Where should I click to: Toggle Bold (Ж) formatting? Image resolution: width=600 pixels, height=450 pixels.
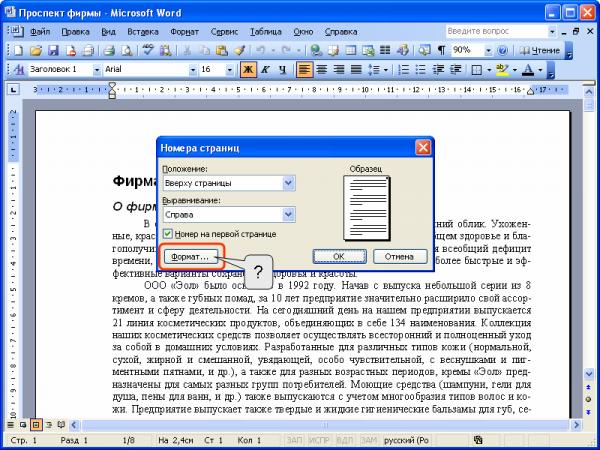click(248, 70)
